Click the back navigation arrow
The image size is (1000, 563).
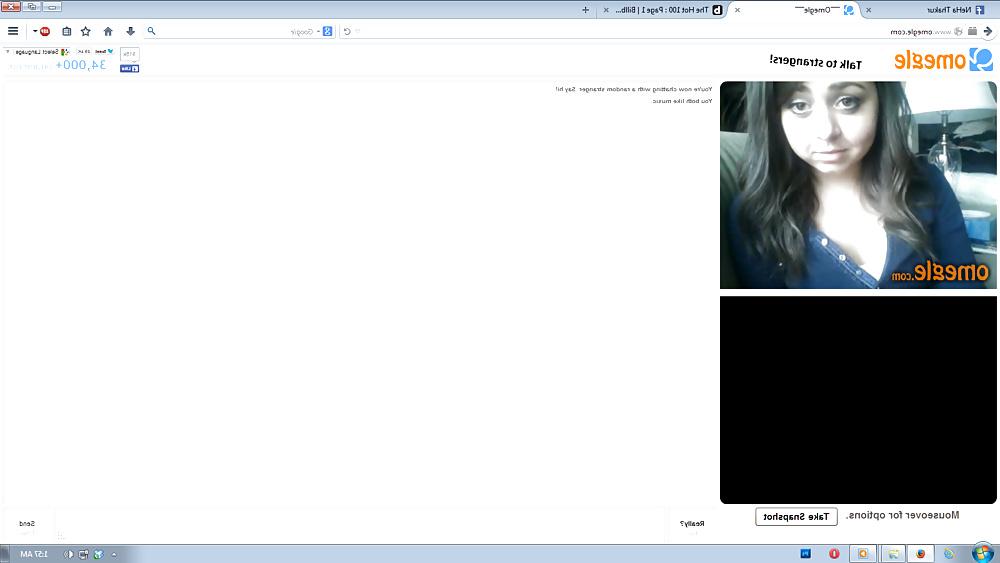click(x=988, y=31)
